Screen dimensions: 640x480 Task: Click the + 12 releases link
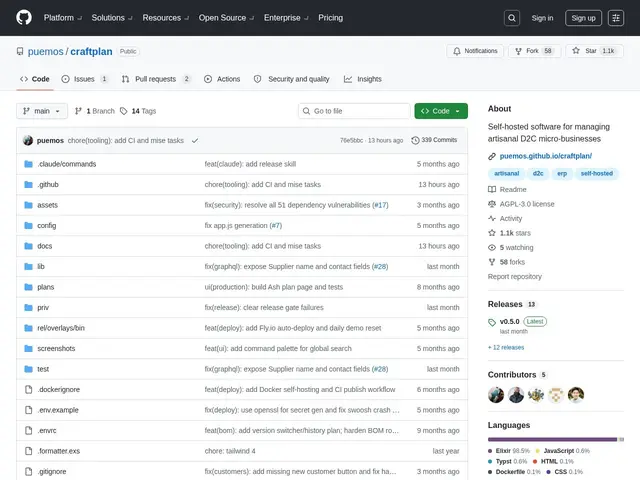(506, 347)
